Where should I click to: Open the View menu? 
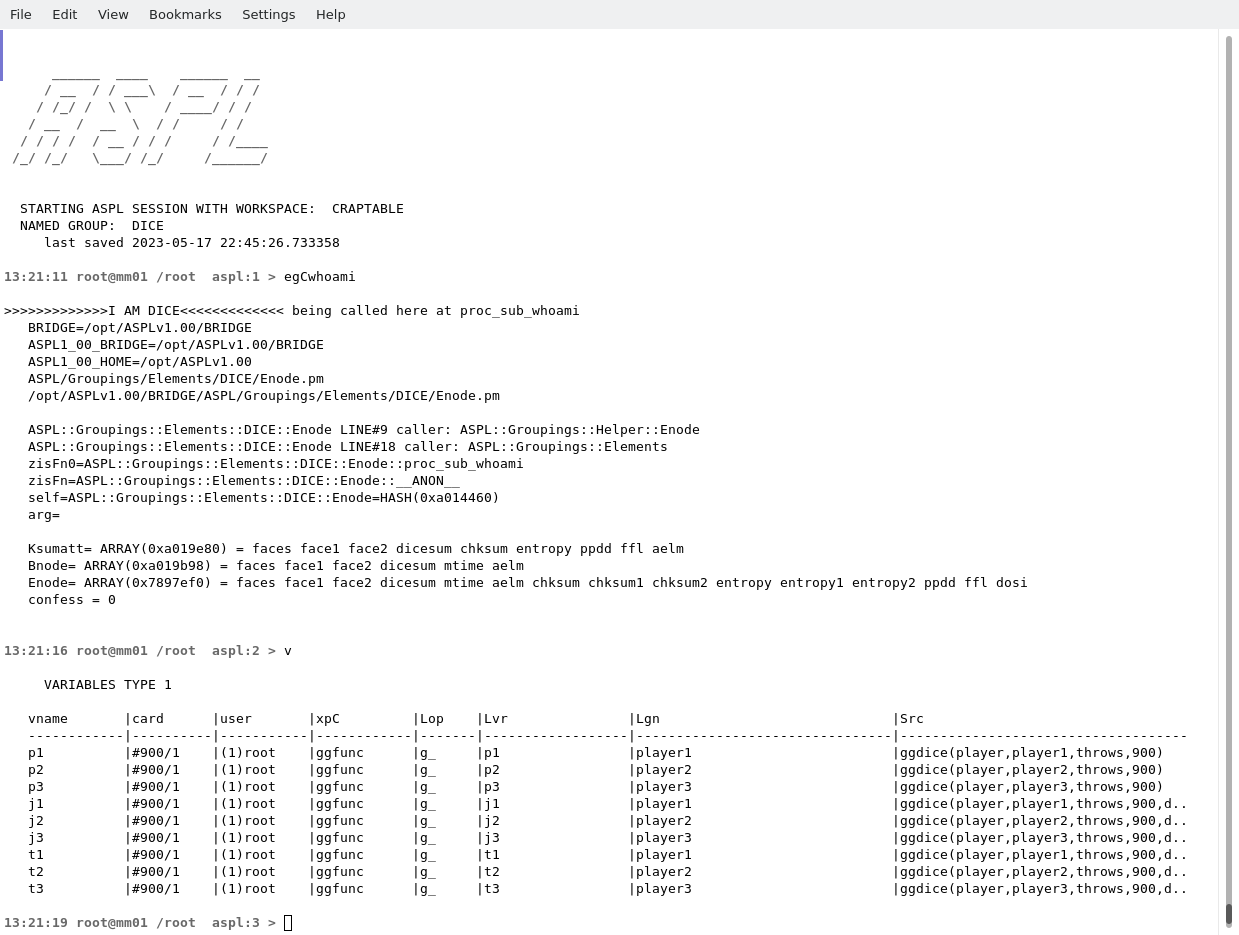point(113,14)
